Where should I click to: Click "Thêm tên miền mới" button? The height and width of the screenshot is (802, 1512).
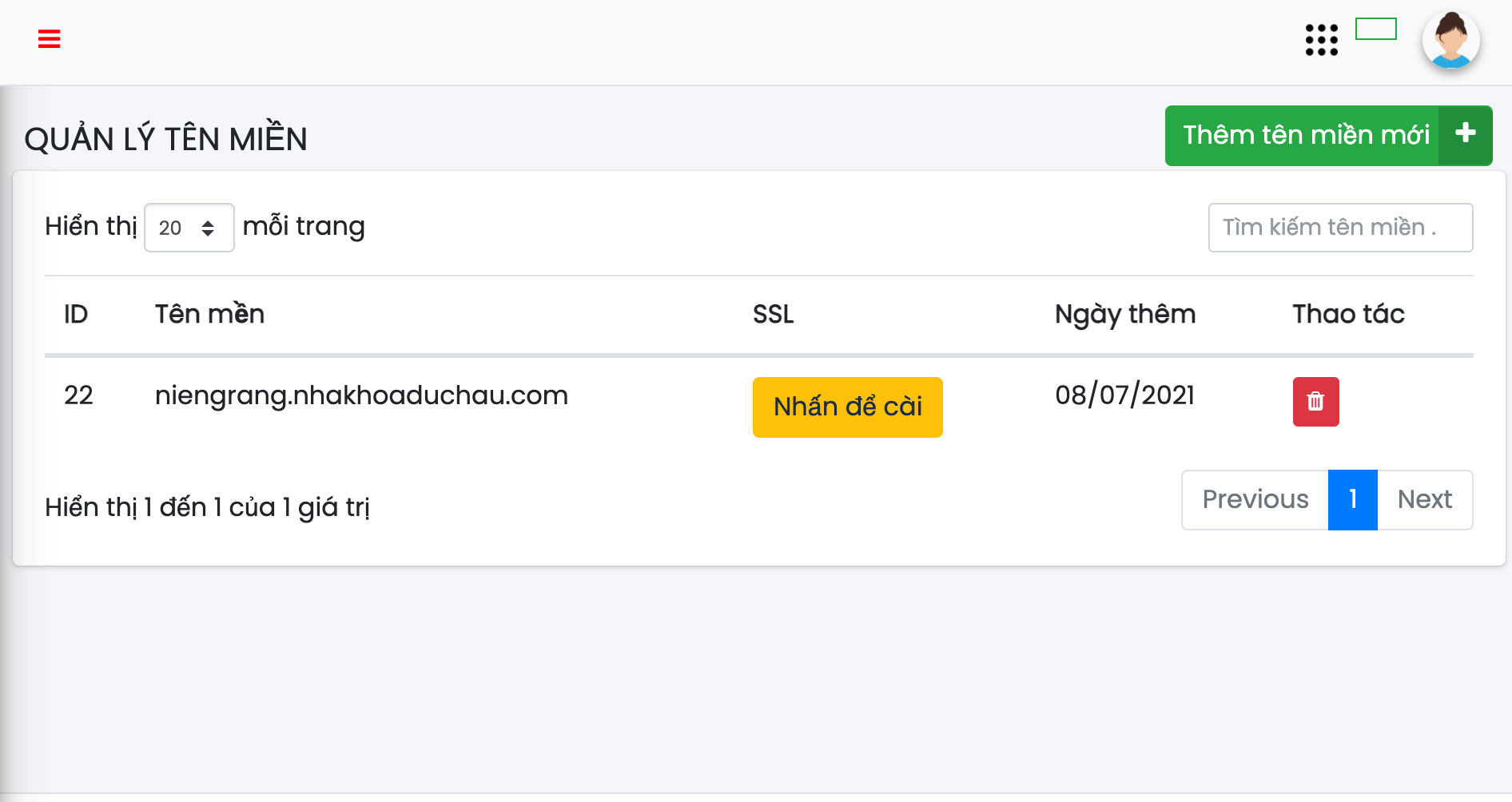tap(1305, 135)
